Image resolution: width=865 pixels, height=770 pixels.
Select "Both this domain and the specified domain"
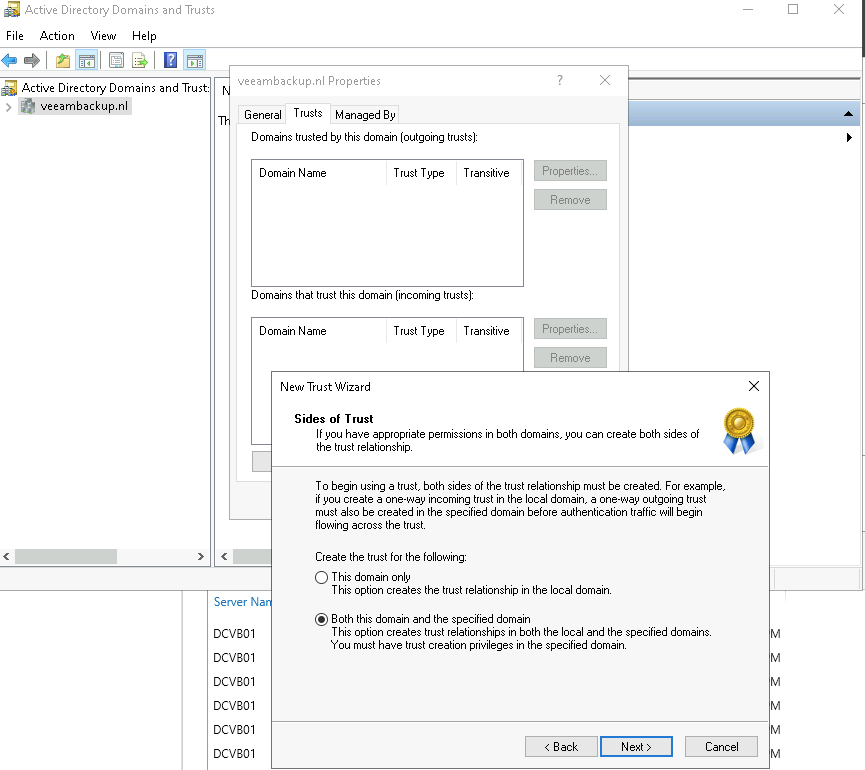[x=321, y=619]
